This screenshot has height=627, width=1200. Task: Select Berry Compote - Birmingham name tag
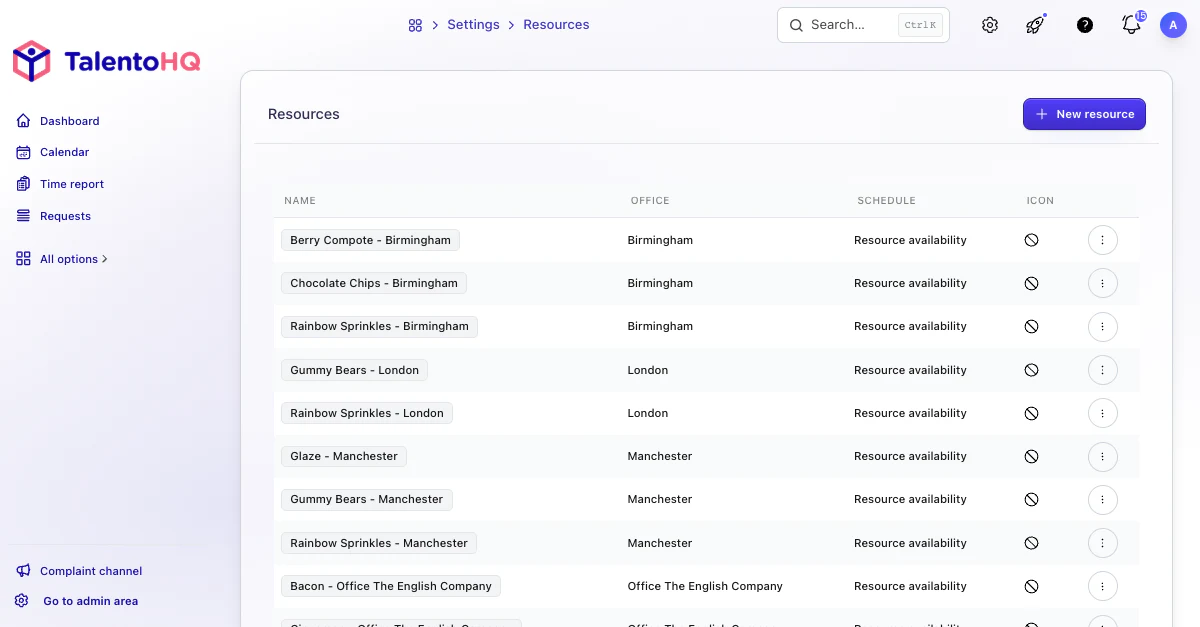click(x=370, y=240)
